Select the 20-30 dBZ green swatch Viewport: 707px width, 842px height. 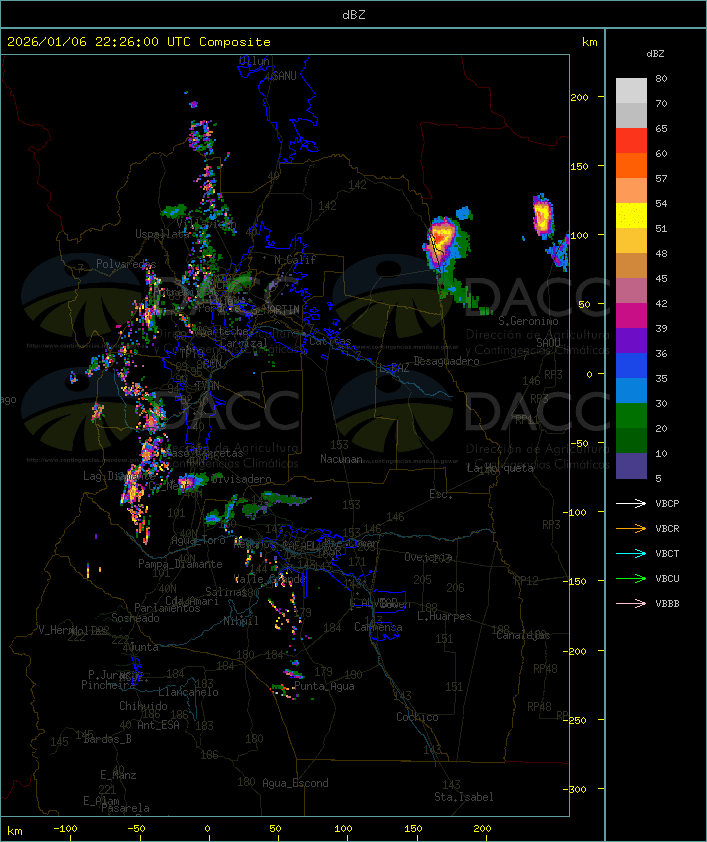631,416
